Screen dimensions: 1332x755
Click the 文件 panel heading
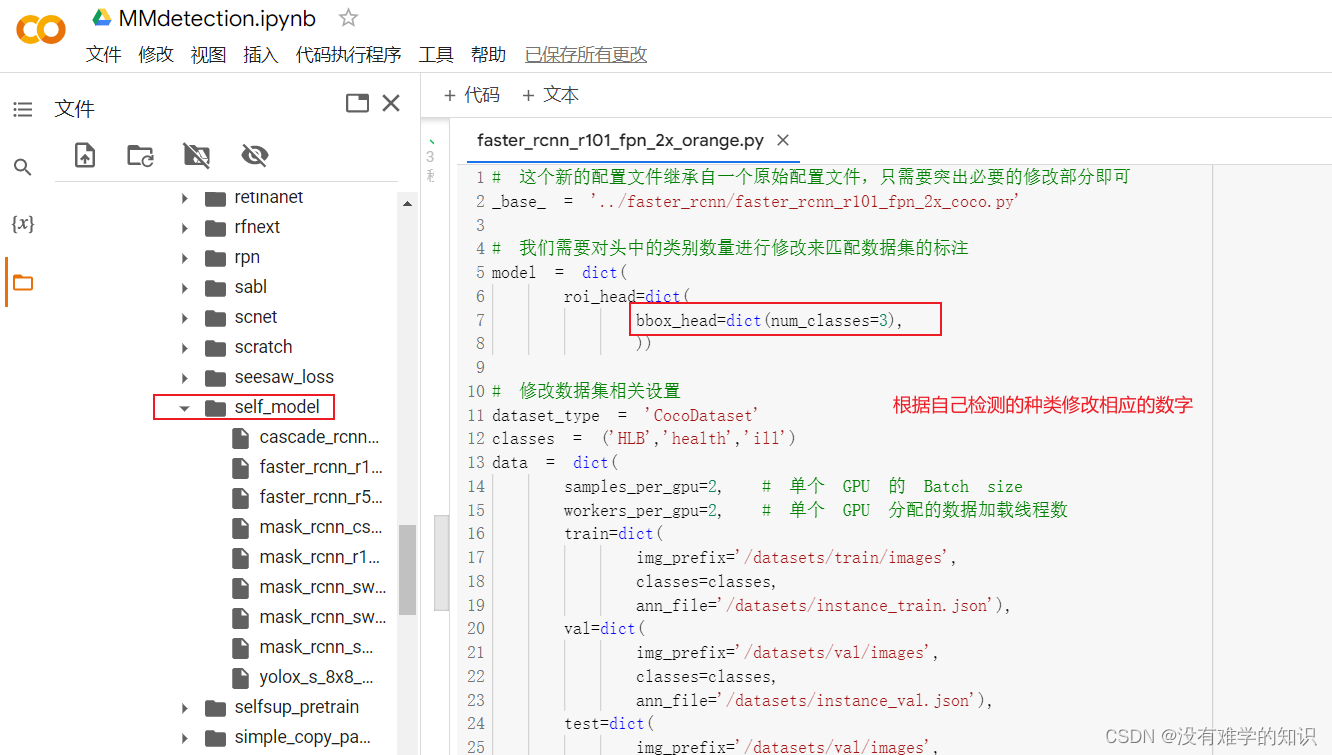75,109
